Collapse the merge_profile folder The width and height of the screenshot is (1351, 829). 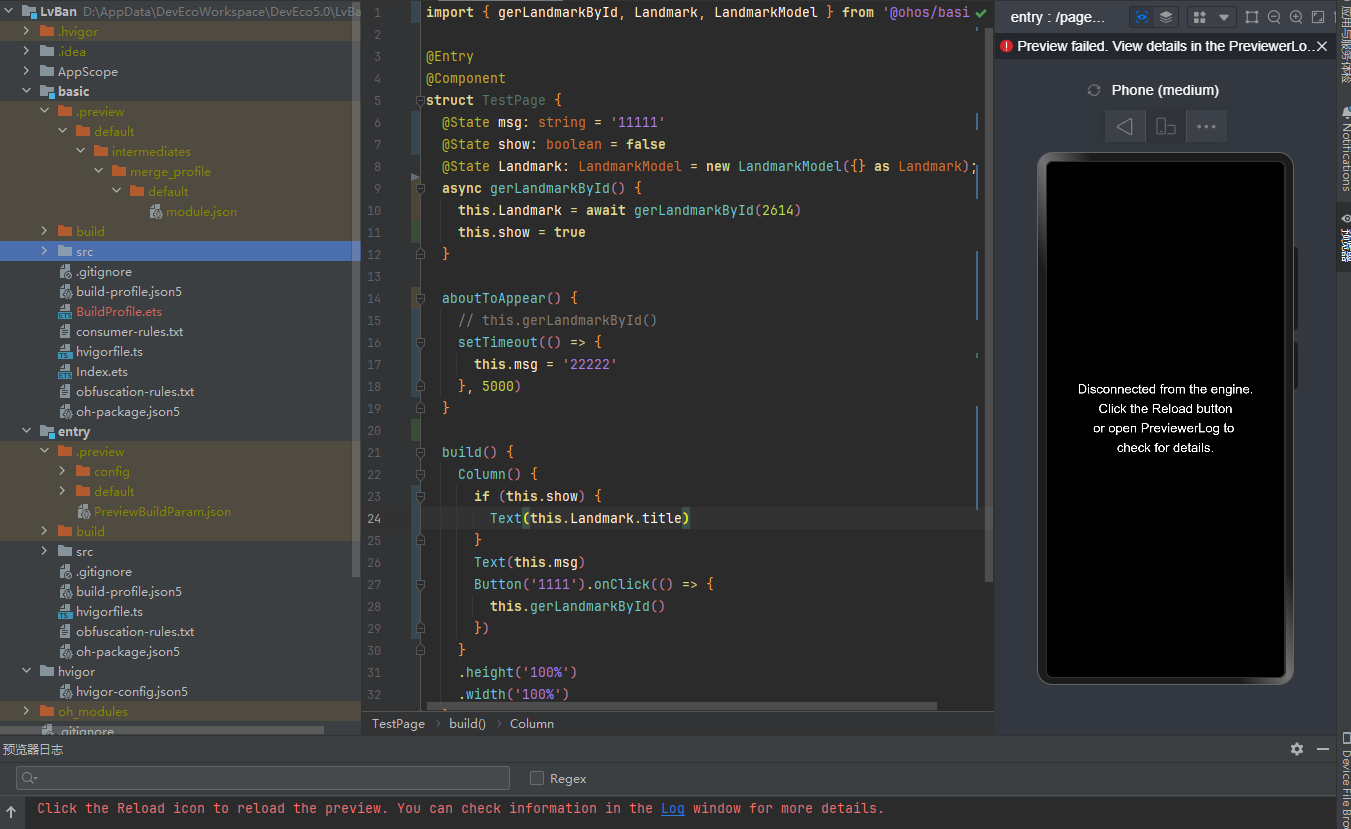click(x=99, y=171)
